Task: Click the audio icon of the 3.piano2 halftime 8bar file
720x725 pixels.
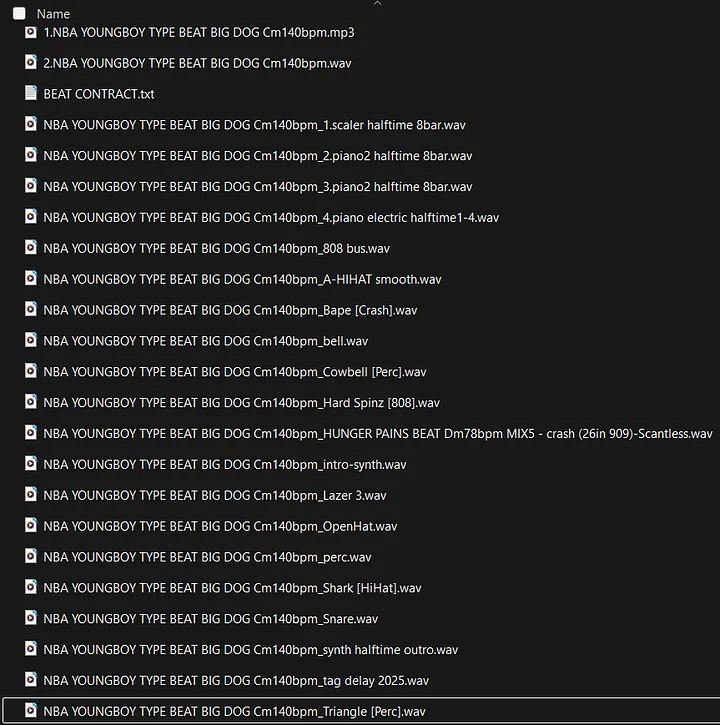Action: [31, 186]
